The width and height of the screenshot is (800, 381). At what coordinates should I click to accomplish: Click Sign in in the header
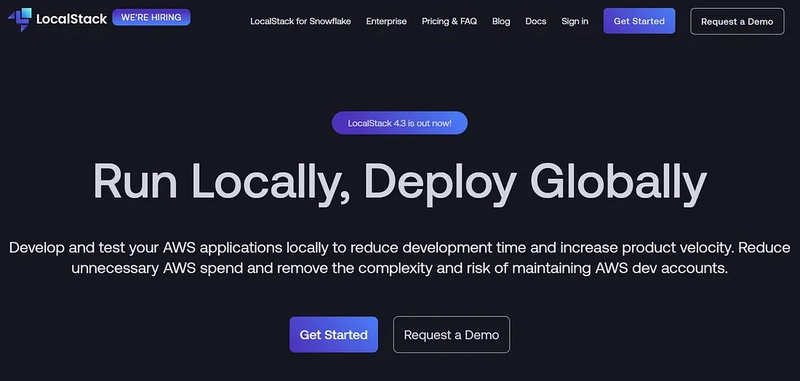point(574,21)
